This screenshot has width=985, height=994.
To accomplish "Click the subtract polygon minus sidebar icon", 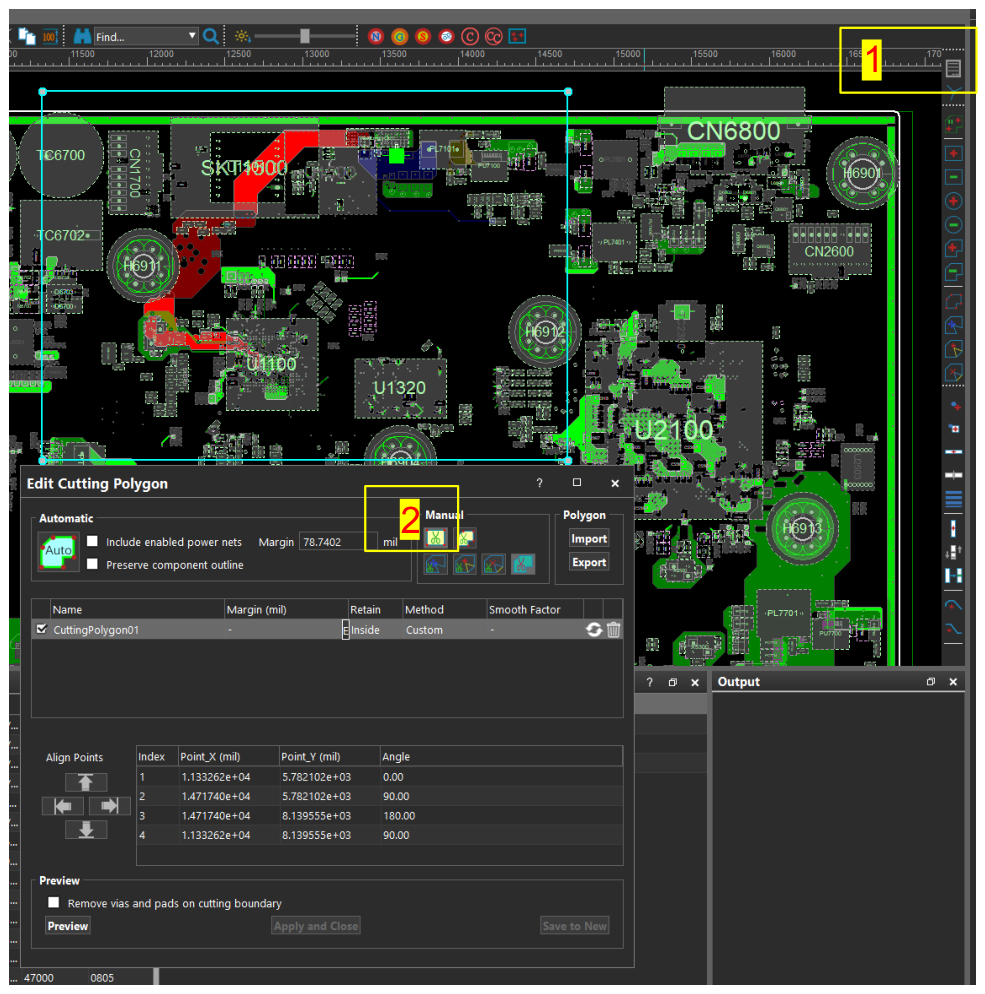I will (x=953, y=273).
